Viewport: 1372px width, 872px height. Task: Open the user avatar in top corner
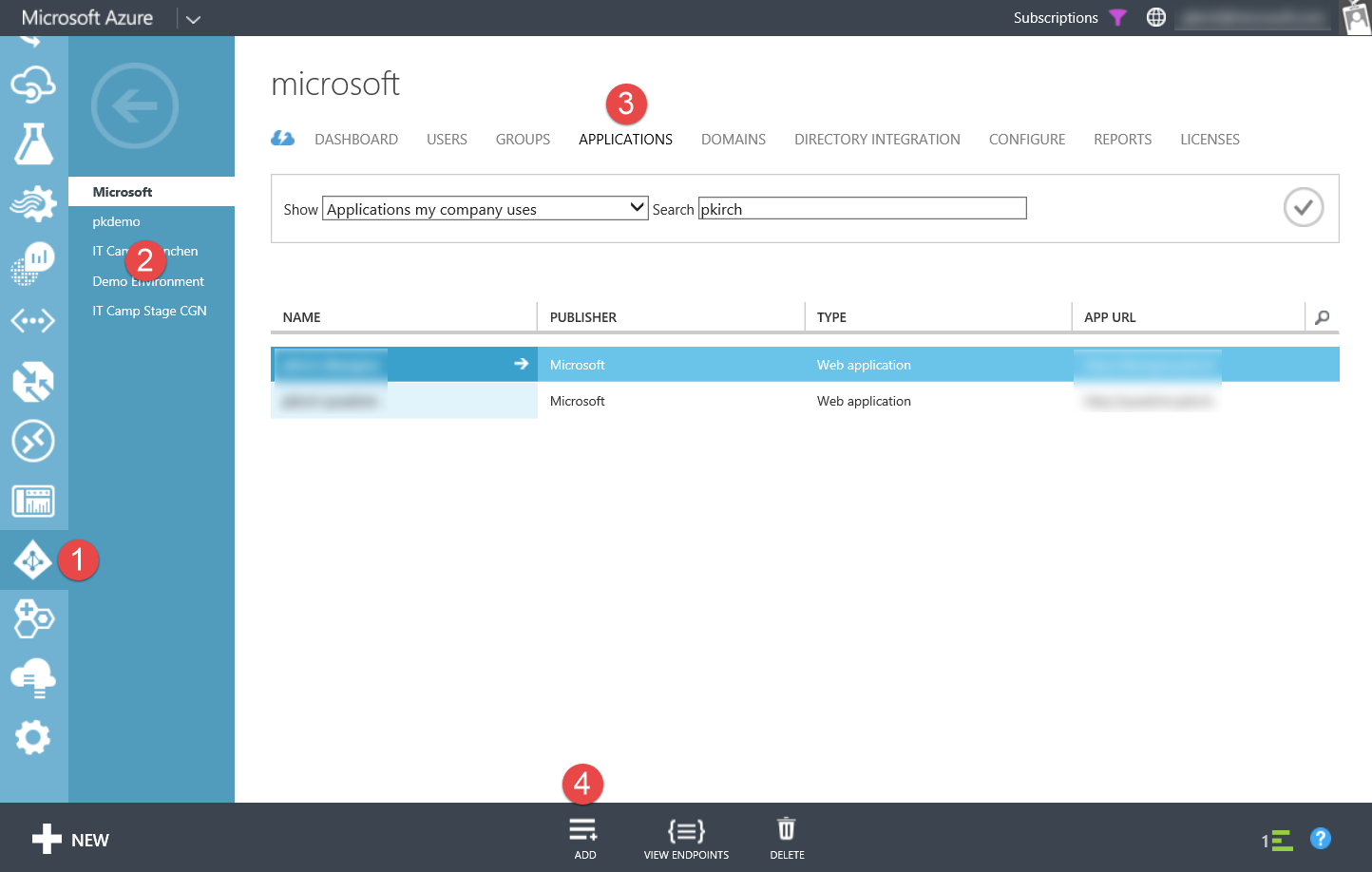(x=1356, y=18)
